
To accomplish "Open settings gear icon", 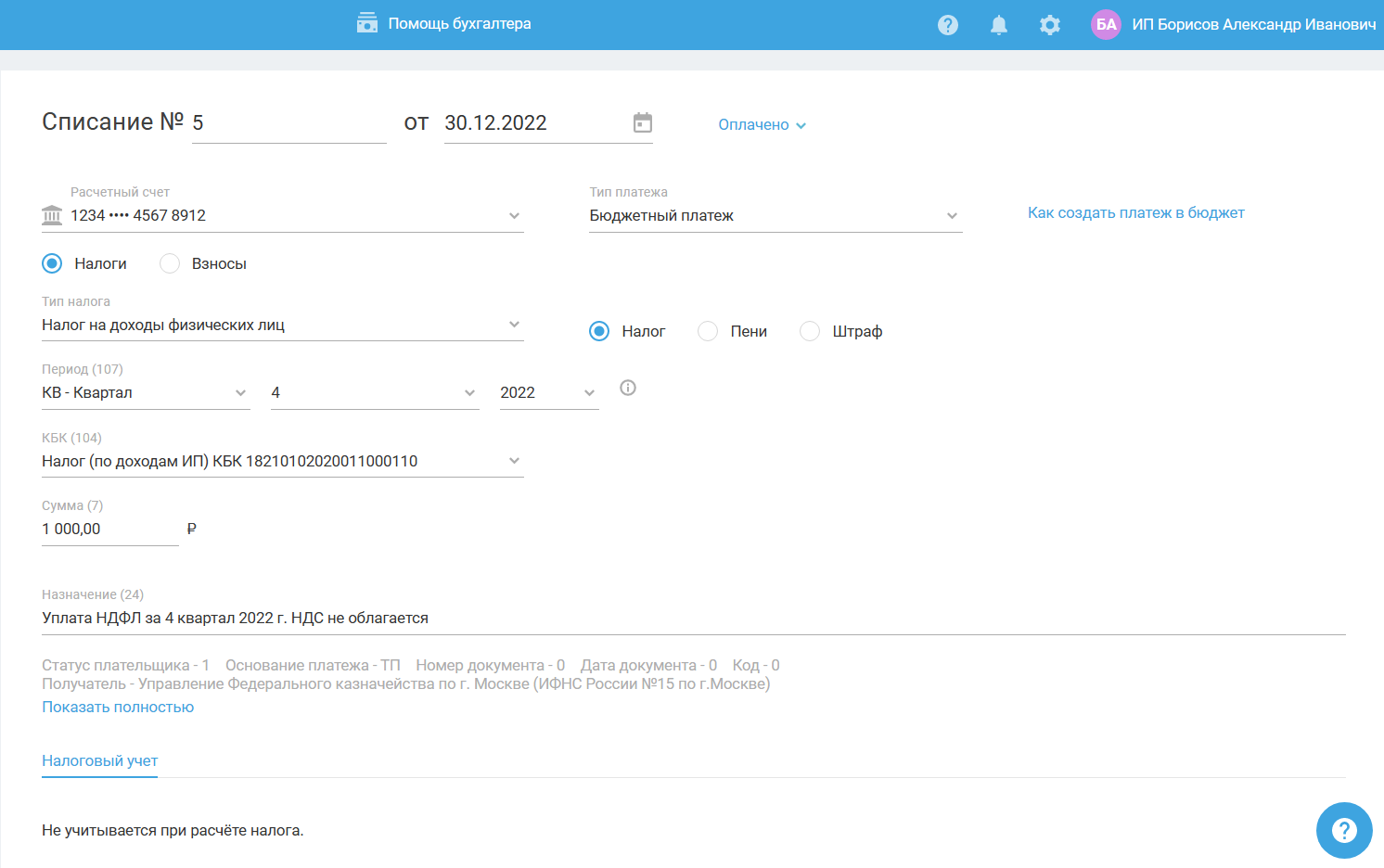I will click(1049, 25).
